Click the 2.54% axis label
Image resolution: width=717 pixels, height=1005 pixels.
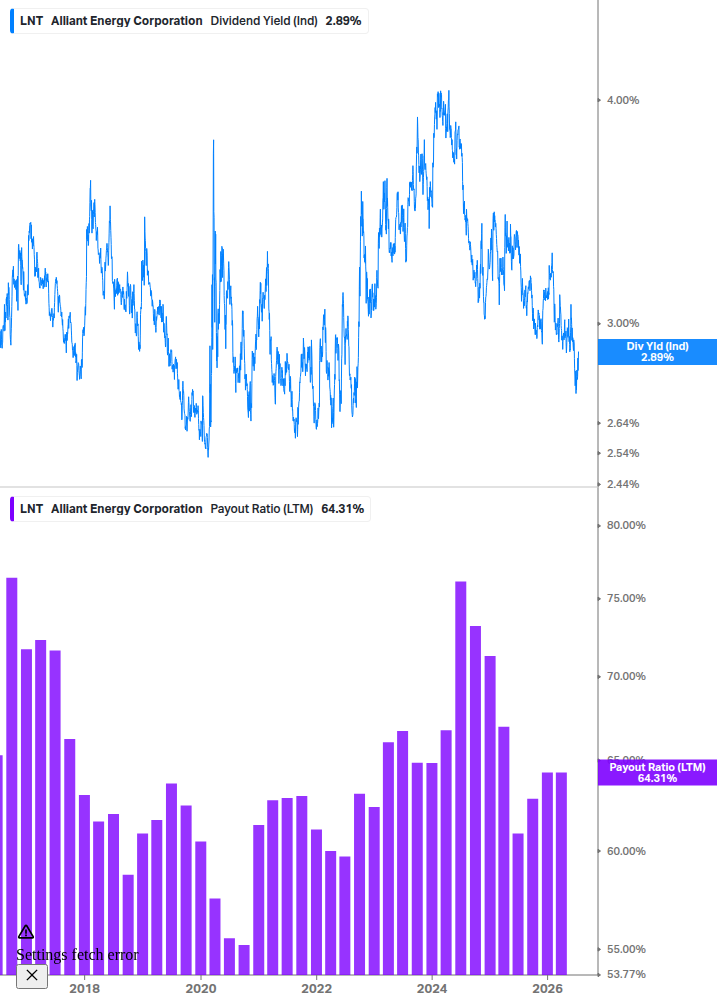pyautogui.click(x=623, y=454)
